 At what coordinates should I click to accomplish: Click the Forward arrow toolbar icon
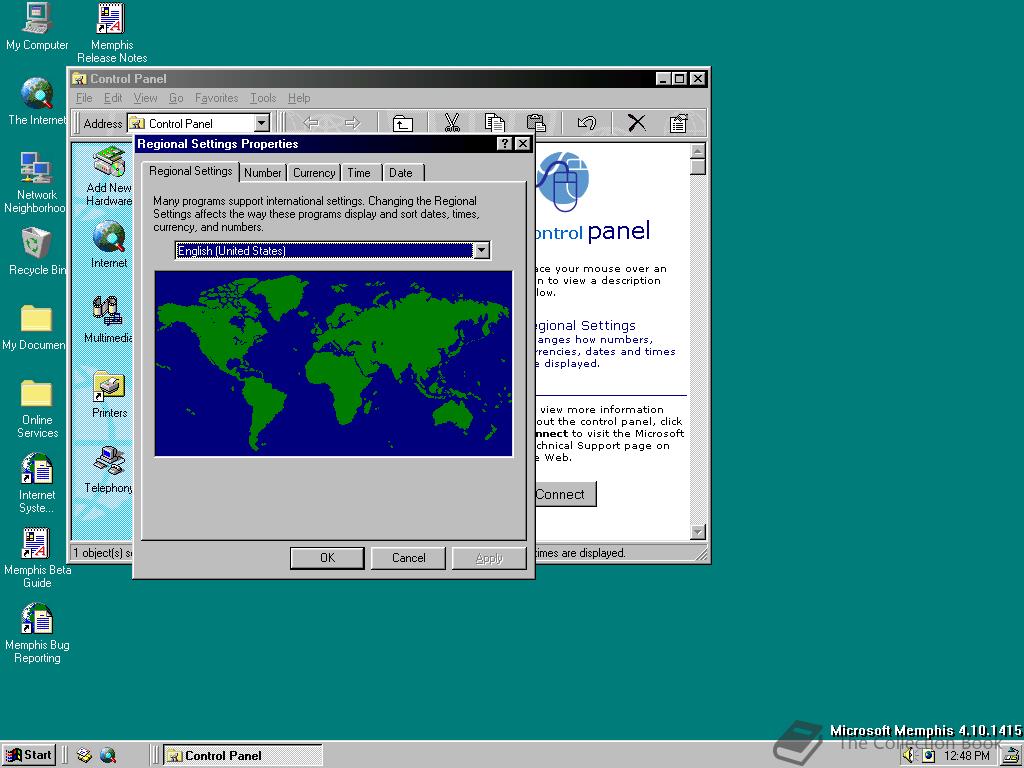pos(353,123)
